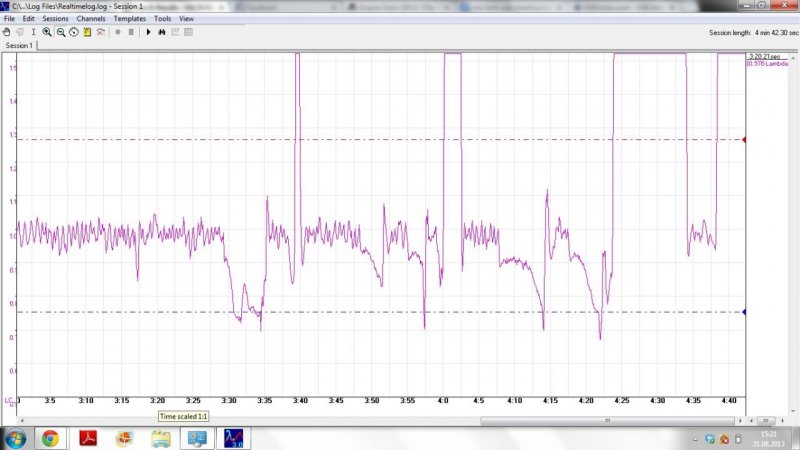Click the zoom in magnifier icon
The image size is (800, 450).
[x=47, y=32]
